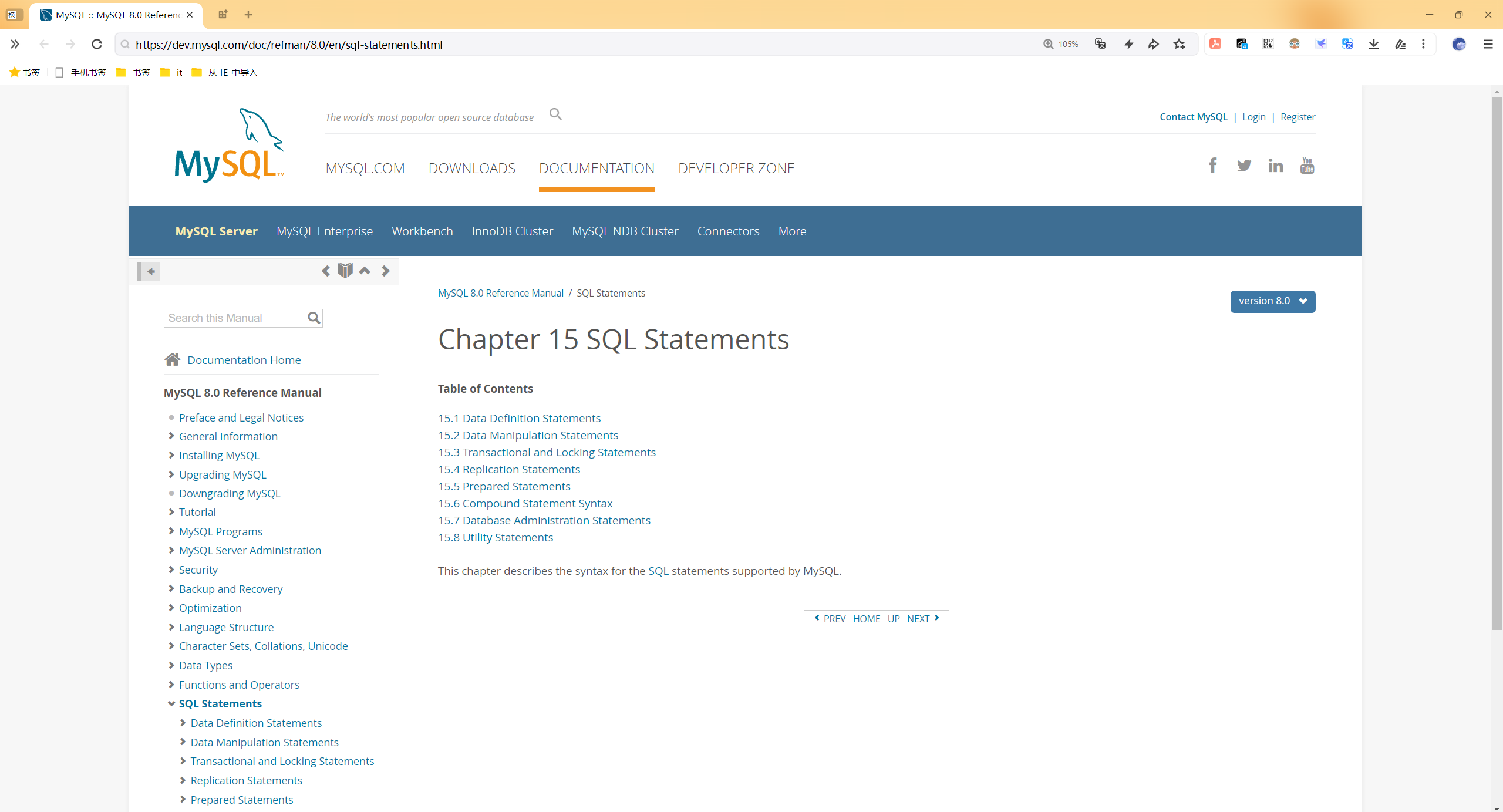Open the 'it' bookmarks folder
This screenshot has height=812, width=1503.
pos(171,72)
